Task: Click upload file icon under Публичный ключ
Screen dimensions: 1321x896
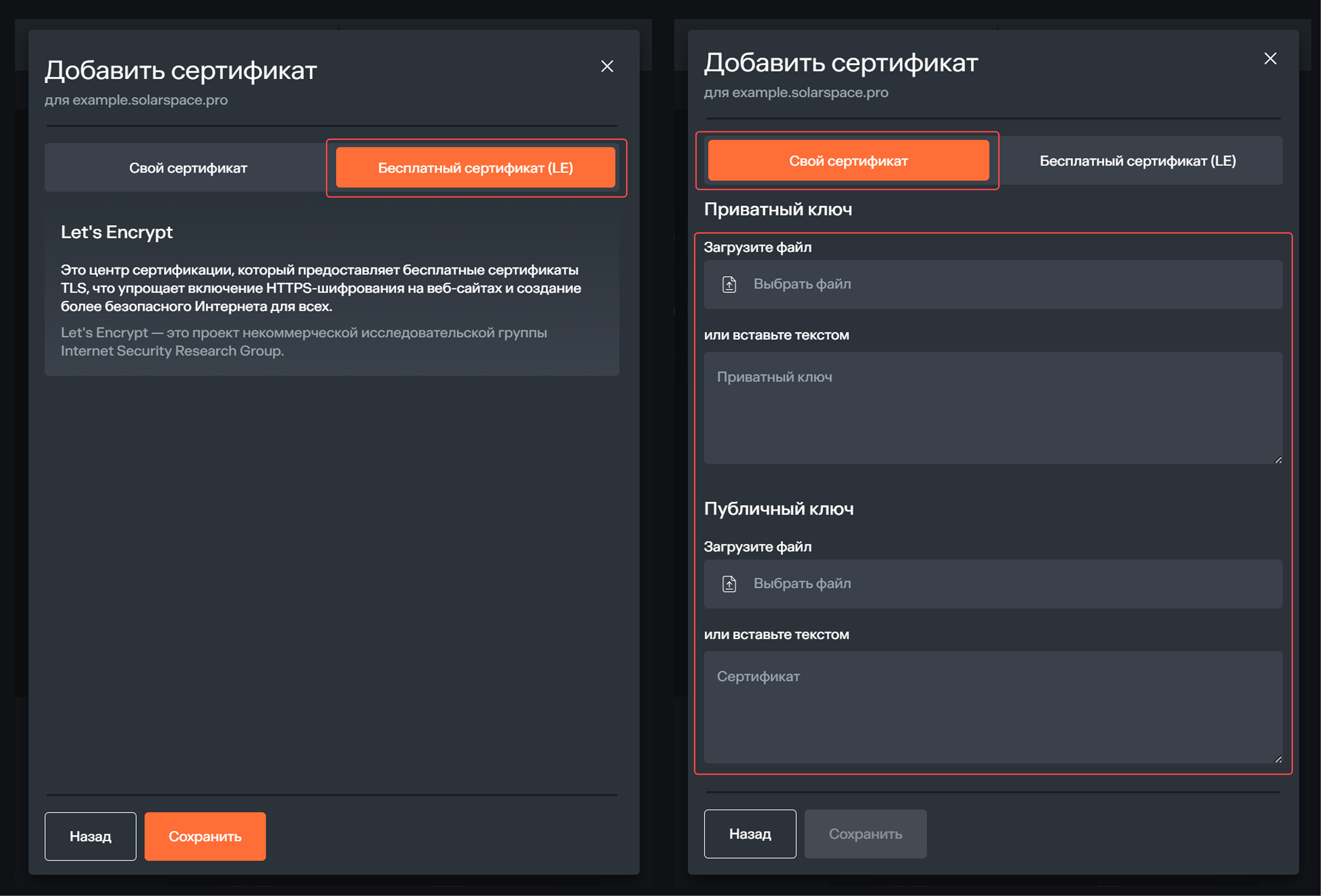Action: coord(729,584)
